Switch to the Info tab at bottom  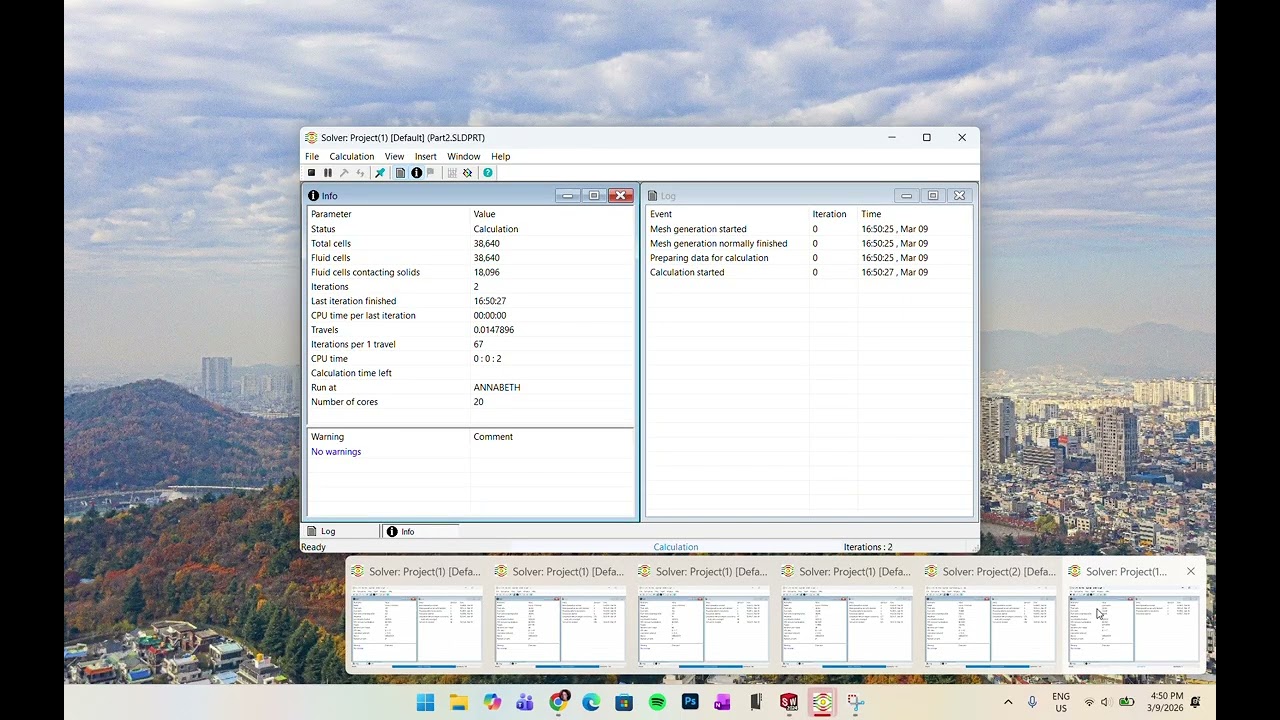tap(420, 531)
